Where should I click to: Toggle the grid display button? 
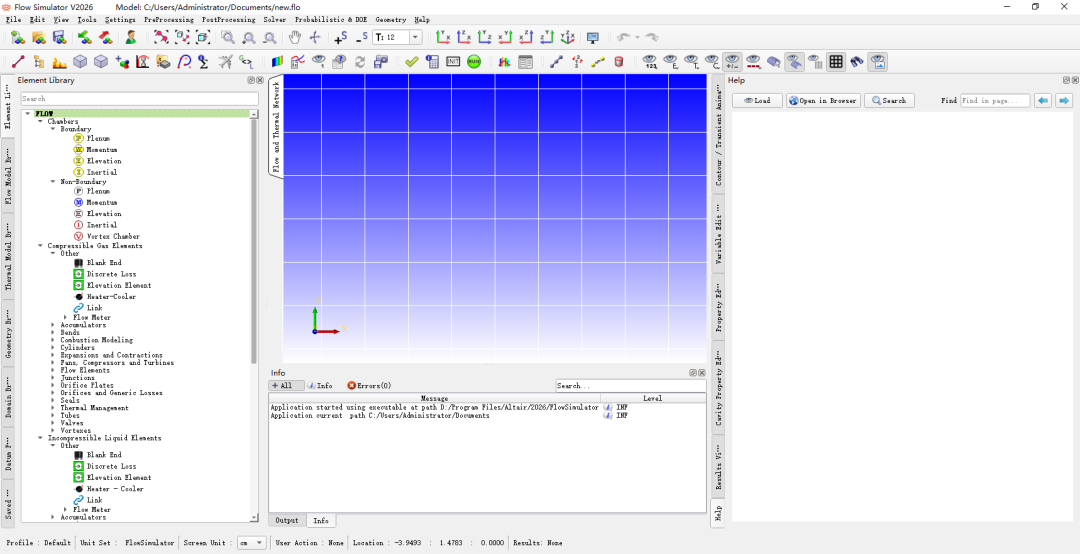[x=836, y=62]
